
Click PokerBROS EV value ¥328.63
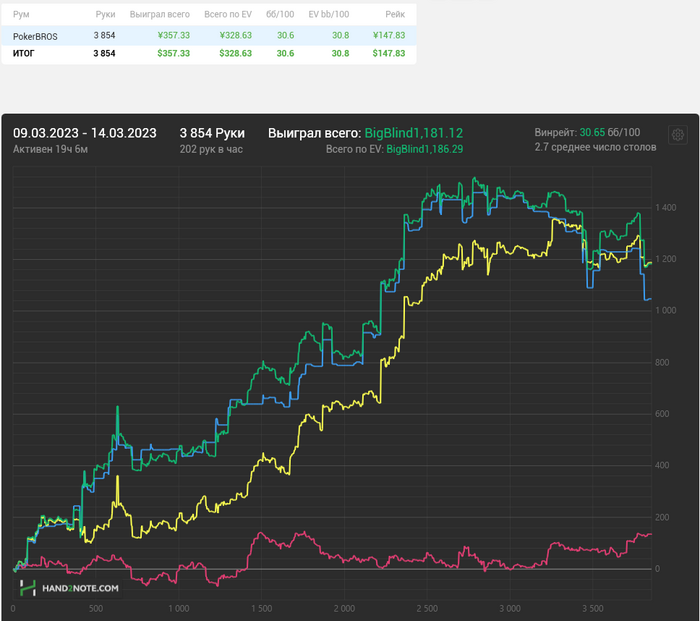click(236, 35)
